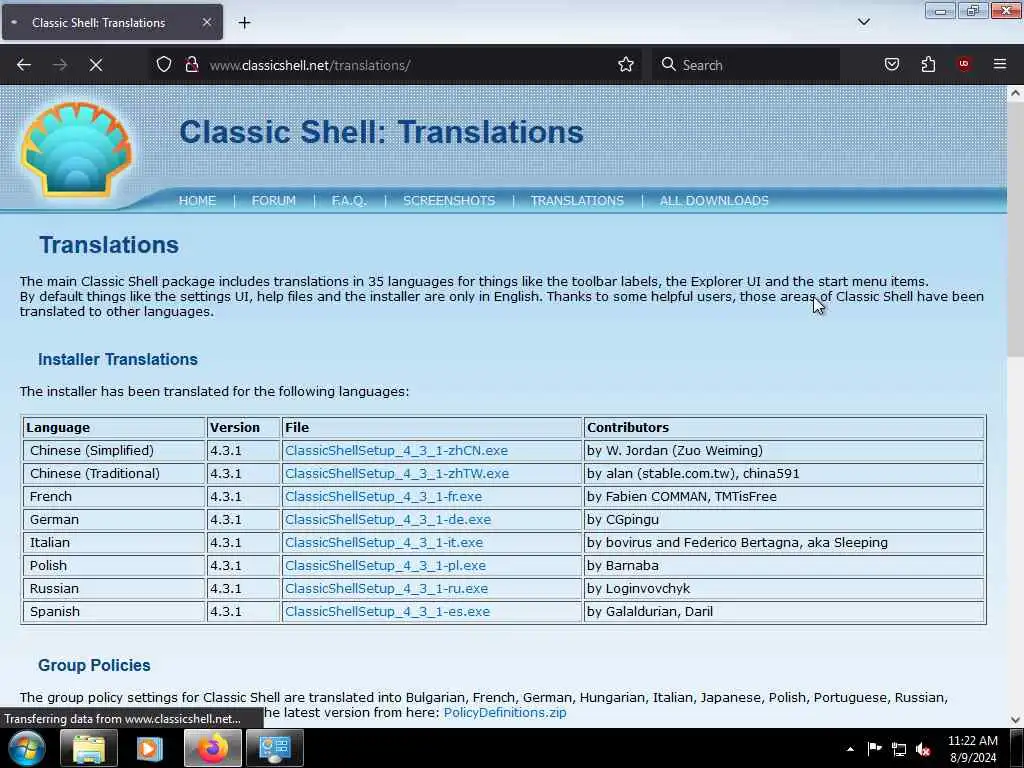Select the "by CGpingu" contributor cell
This screenshot has height=768, width=1024.
784,519
